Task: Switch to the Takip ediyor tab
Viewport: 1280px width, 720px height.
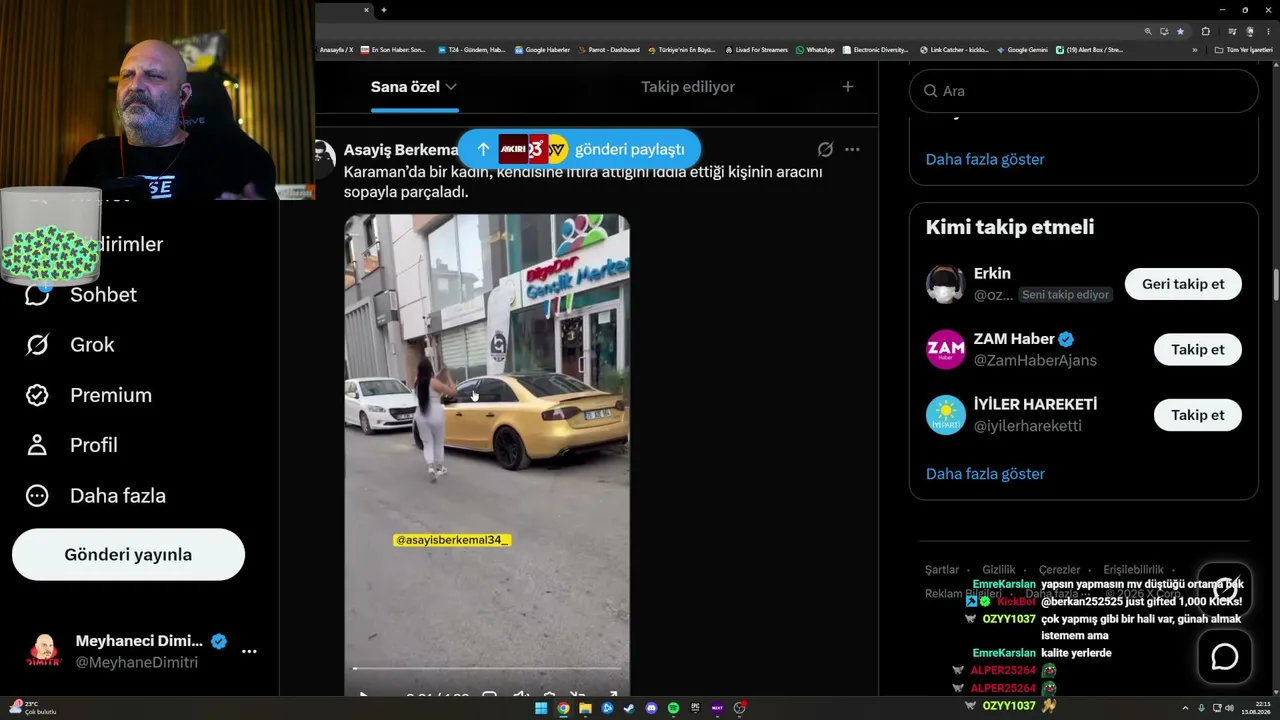Action: coord(688,87)
